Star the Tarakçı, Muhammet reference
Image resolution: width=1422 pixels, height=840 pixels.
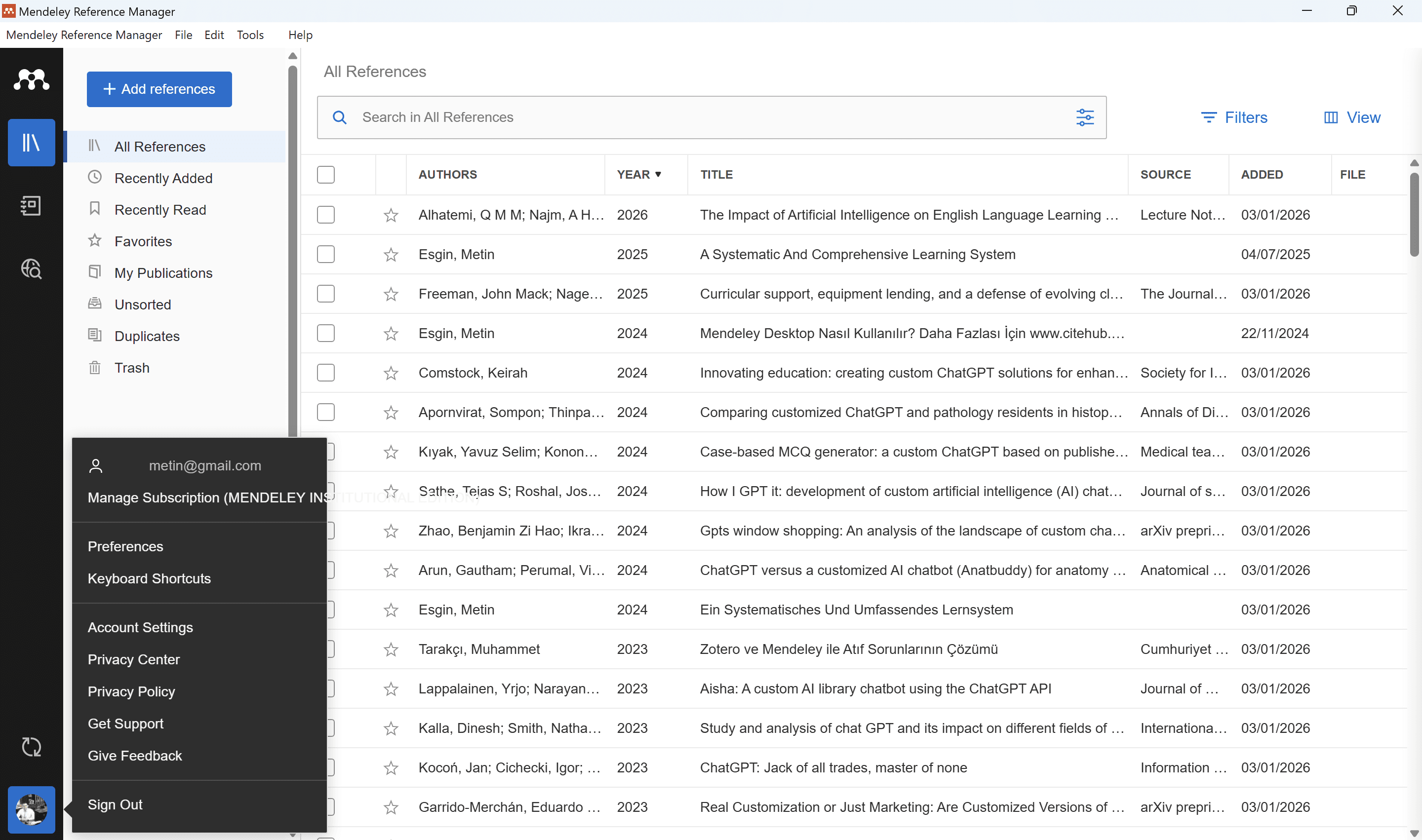click(391, 650)
